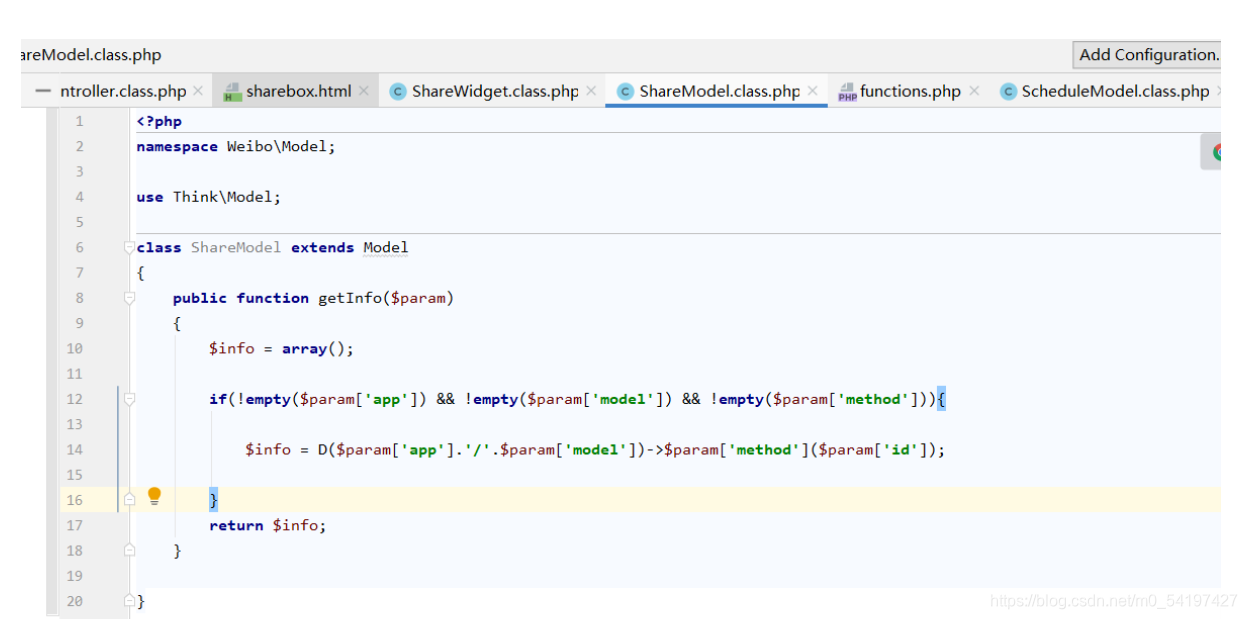Close the ntroller.class.php tab

(198, 91)
